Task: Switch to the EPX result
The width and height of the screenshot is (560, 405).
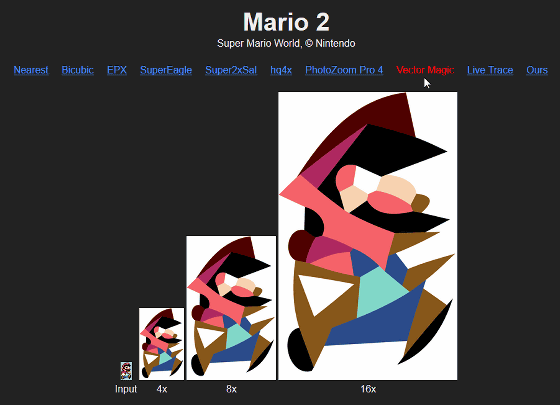Action: pos(117,70)
